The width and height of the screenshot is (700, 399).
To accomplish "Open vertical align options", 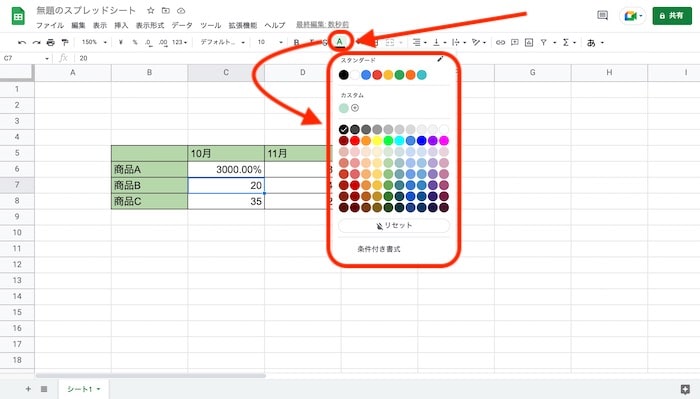I will (x=439, y=42).
